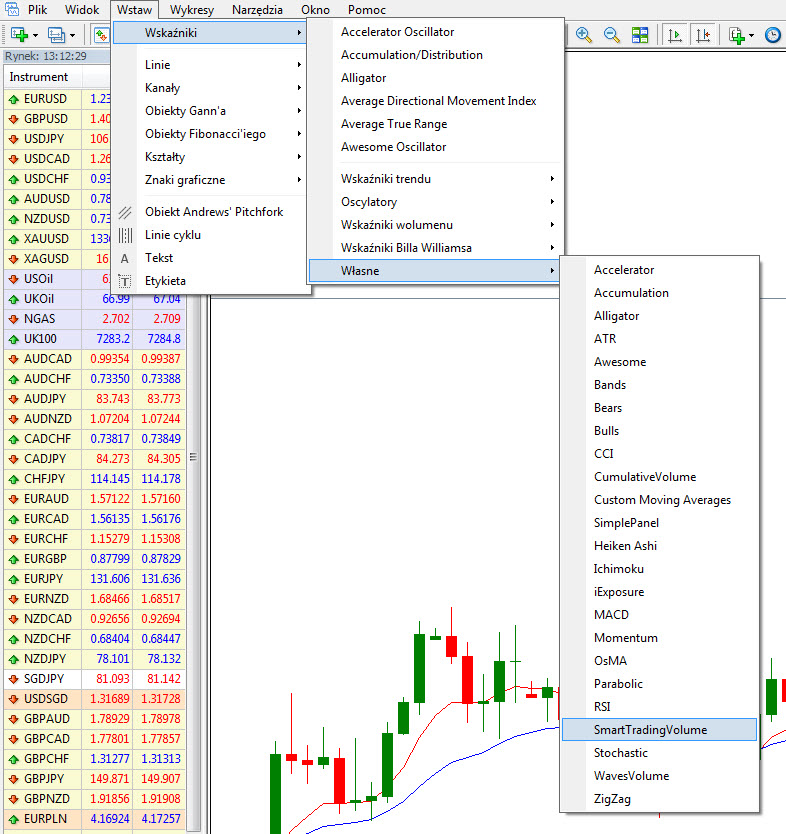Click UK100 up-arrow icon

coord(14,339)
